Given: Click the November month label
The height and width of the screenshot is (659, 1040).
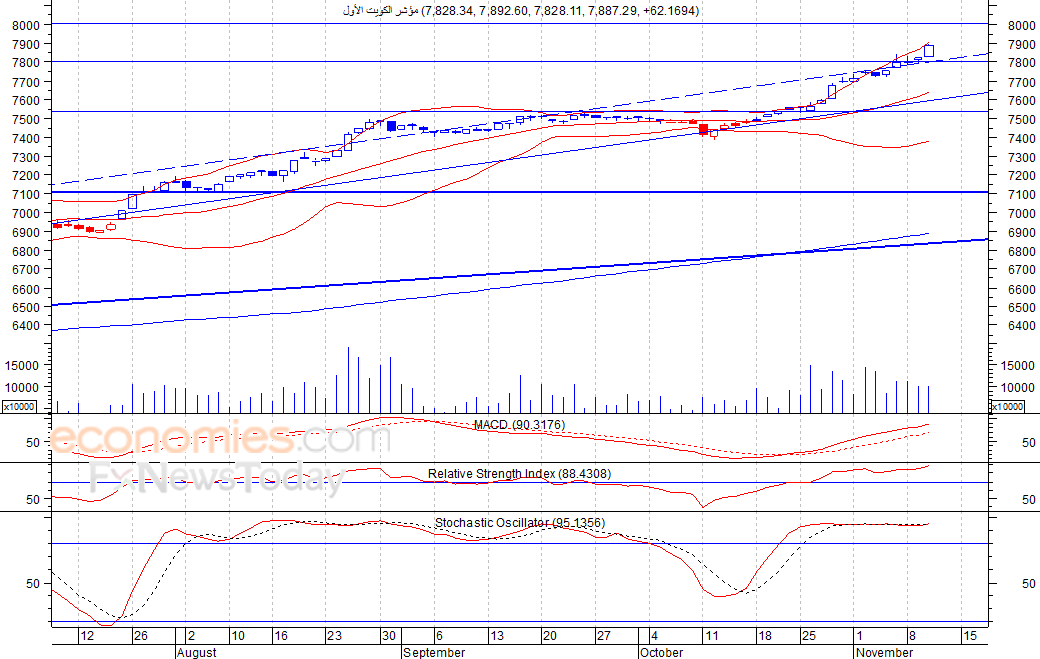Looking at the screenshot, I should coord(884,652).
